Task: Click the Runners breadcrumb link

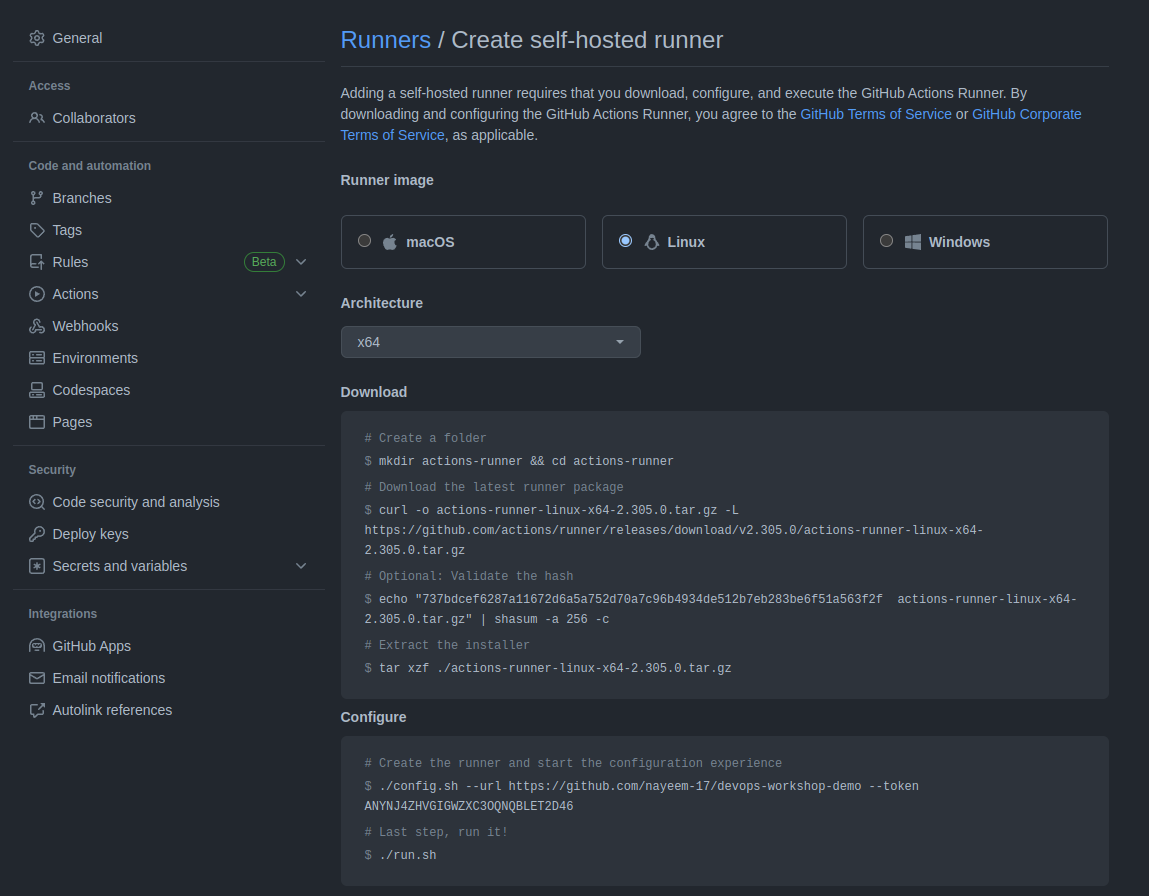Action: (385, 40)
